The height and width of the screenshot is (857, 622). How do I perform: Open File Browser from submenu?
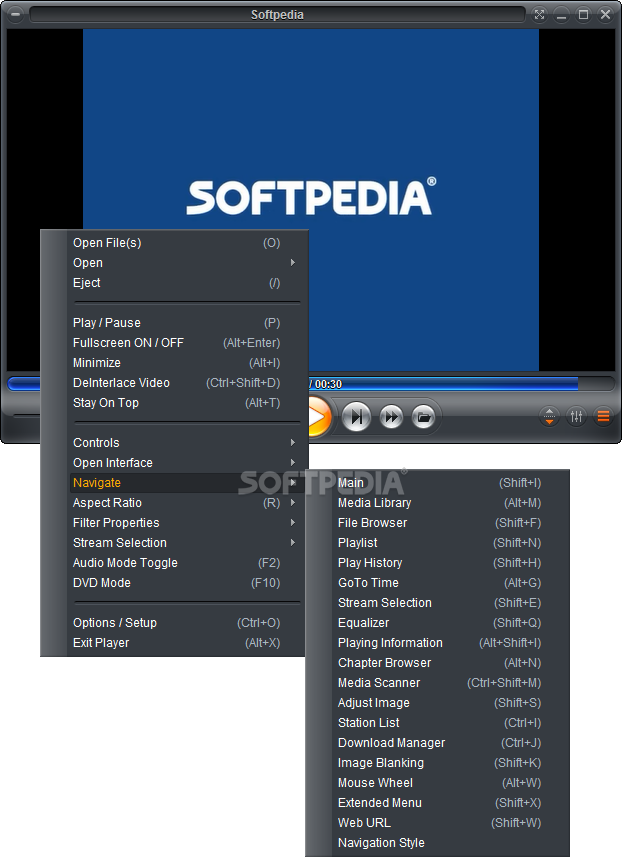click(x=450, y=523)
